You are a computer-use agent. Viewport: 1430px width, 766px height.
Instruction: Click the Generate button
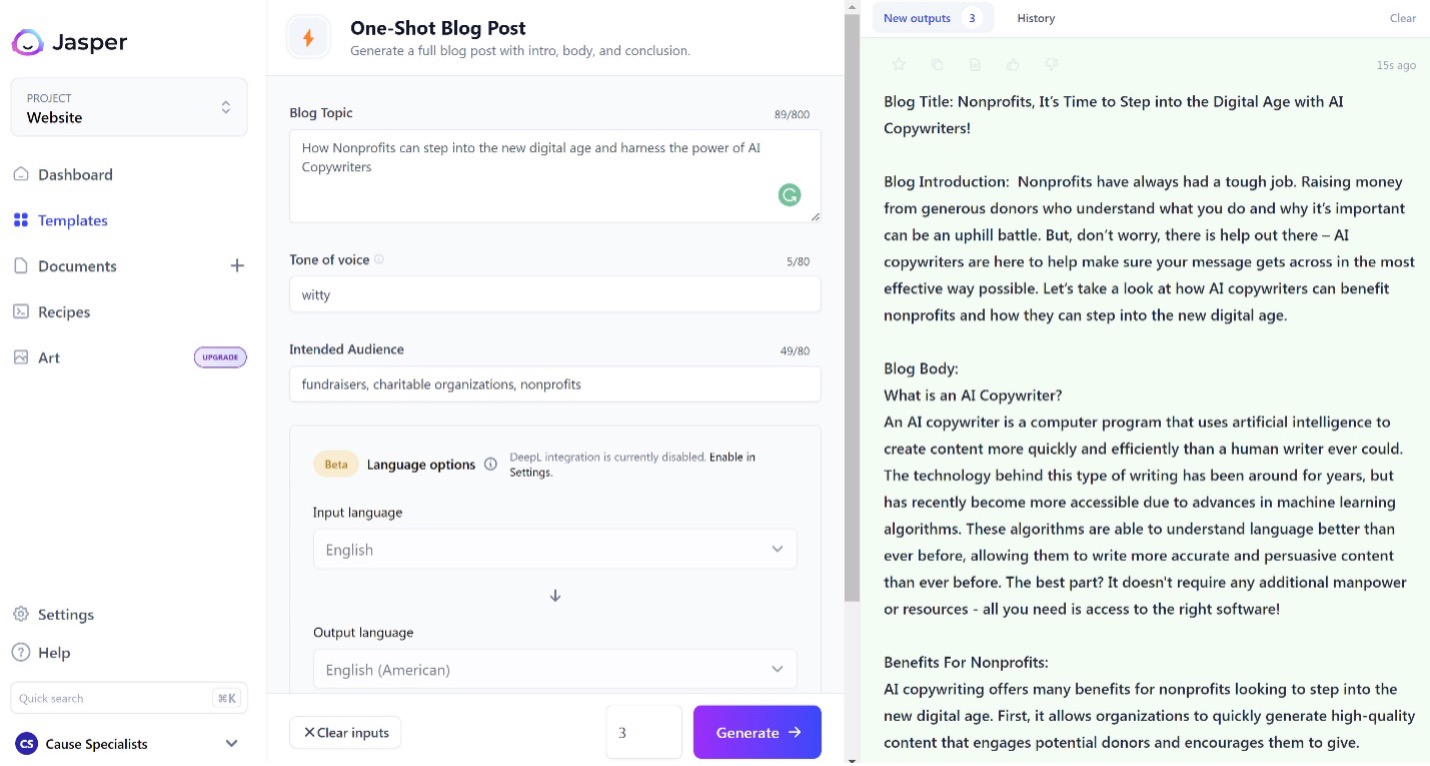click(x=757, y=732)
